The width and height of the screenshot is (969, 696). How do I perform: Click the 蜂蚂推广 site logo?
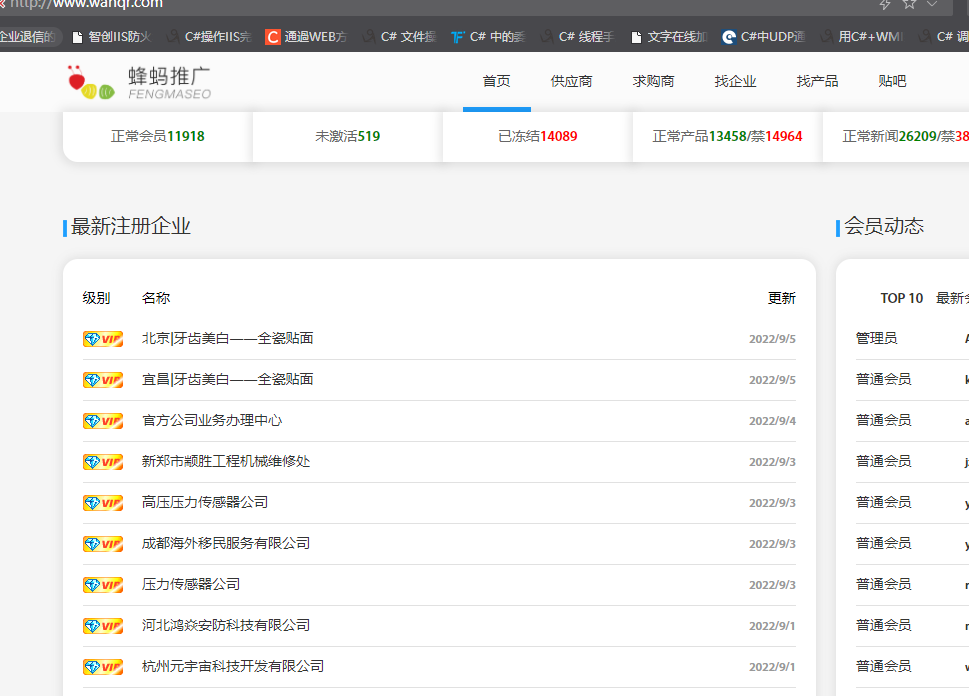(139, 83)
